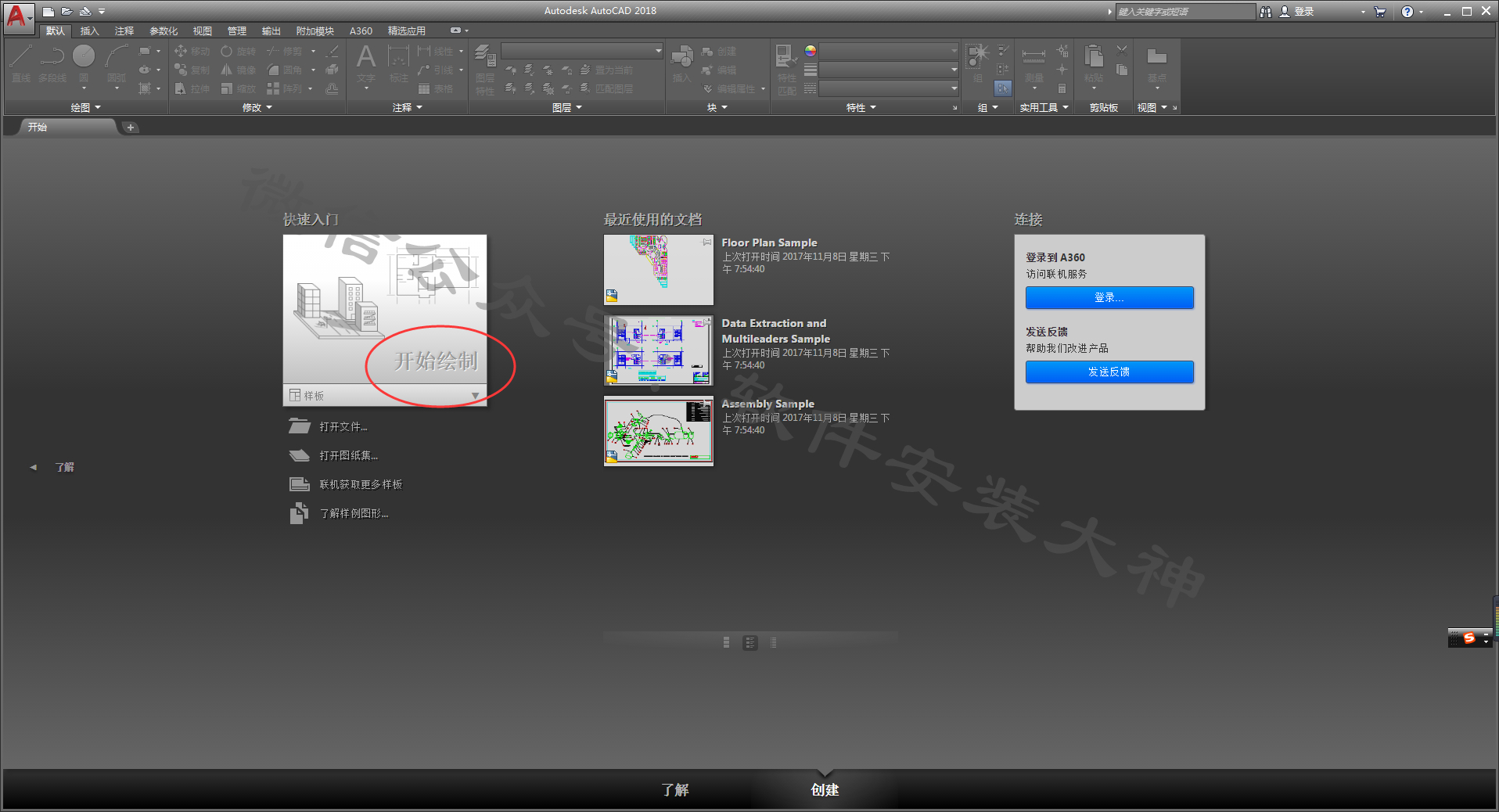1499x812 pixels.
Task: Select the Polyline (多段线) tool
Action: [52, 63]
